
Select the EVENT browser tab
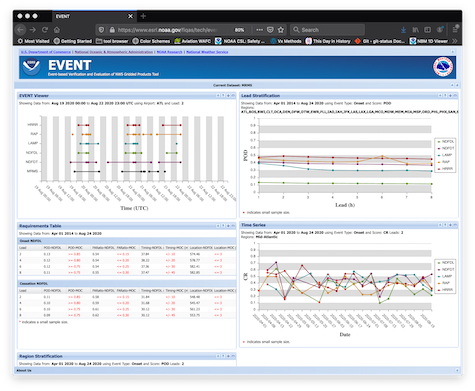point(94,16)
